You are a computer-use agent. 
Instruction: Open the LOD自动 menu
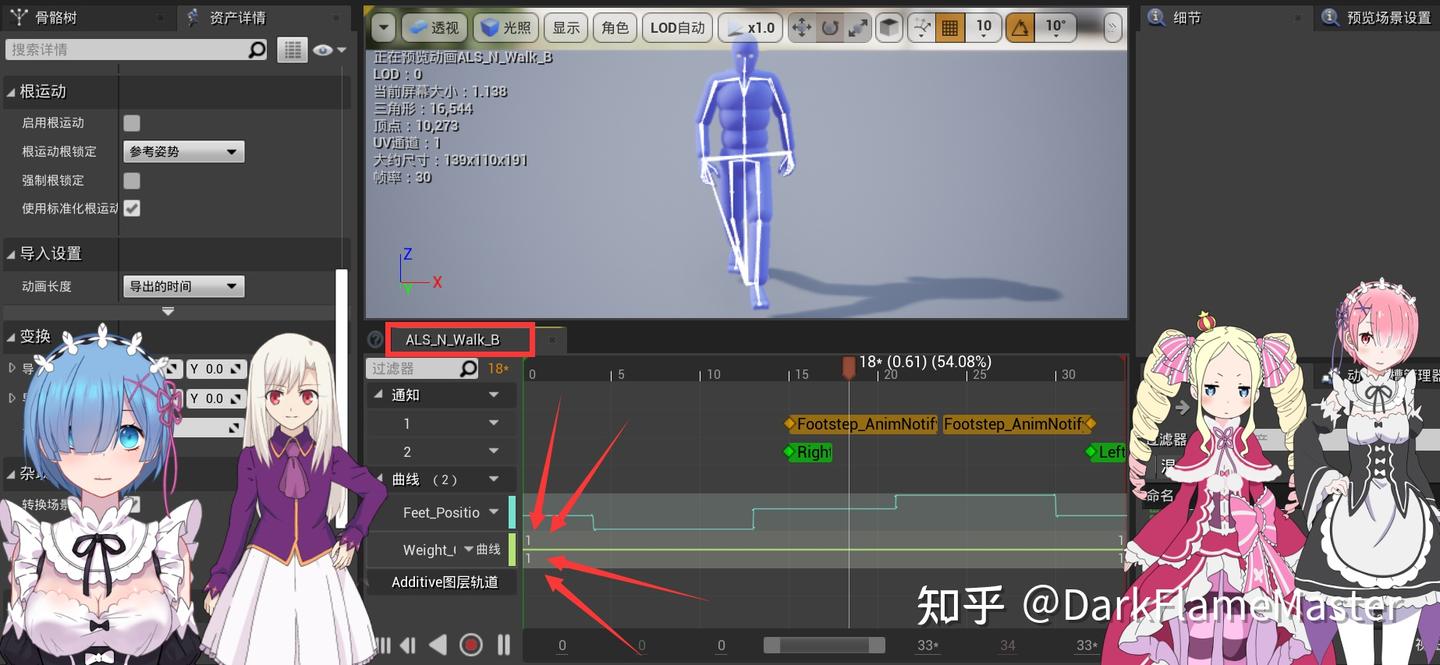coord(677,28)
